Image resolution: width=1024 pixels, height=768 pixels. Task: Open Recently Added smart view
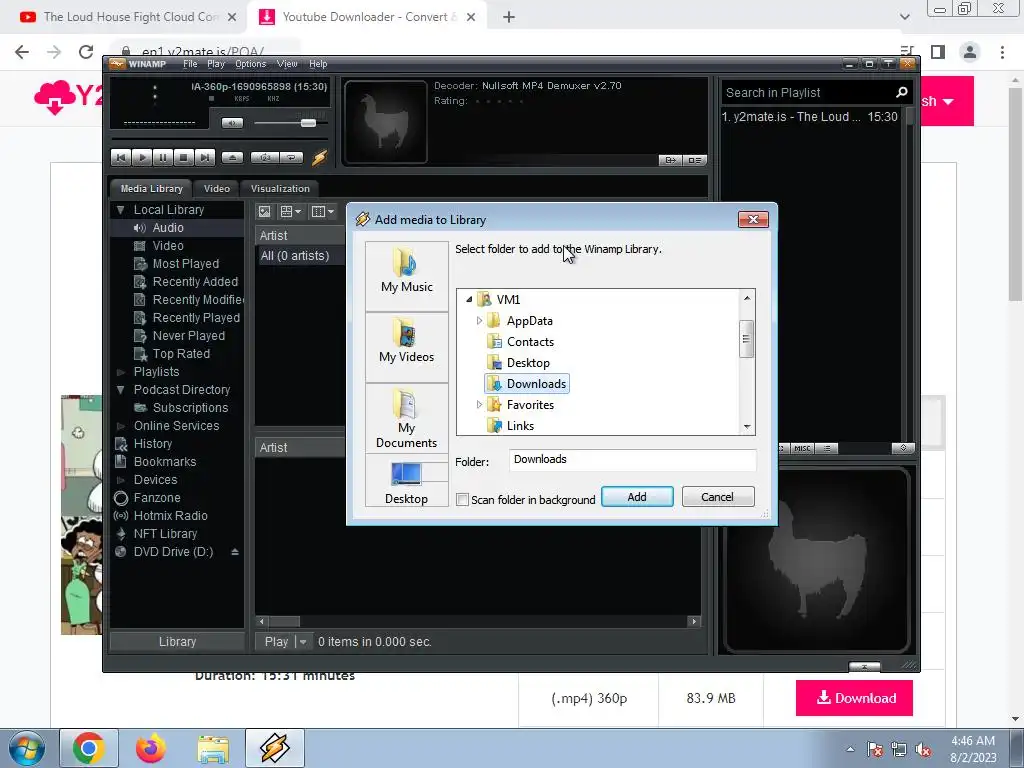[195, 281]
